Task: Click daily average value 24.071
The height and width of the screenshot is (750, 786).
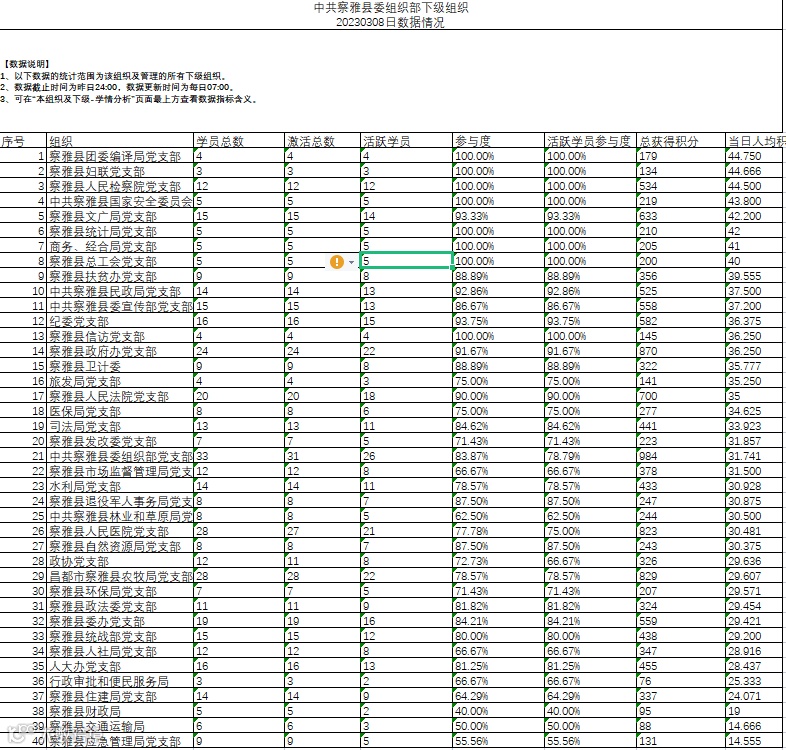Action: (x=744, y=696)
